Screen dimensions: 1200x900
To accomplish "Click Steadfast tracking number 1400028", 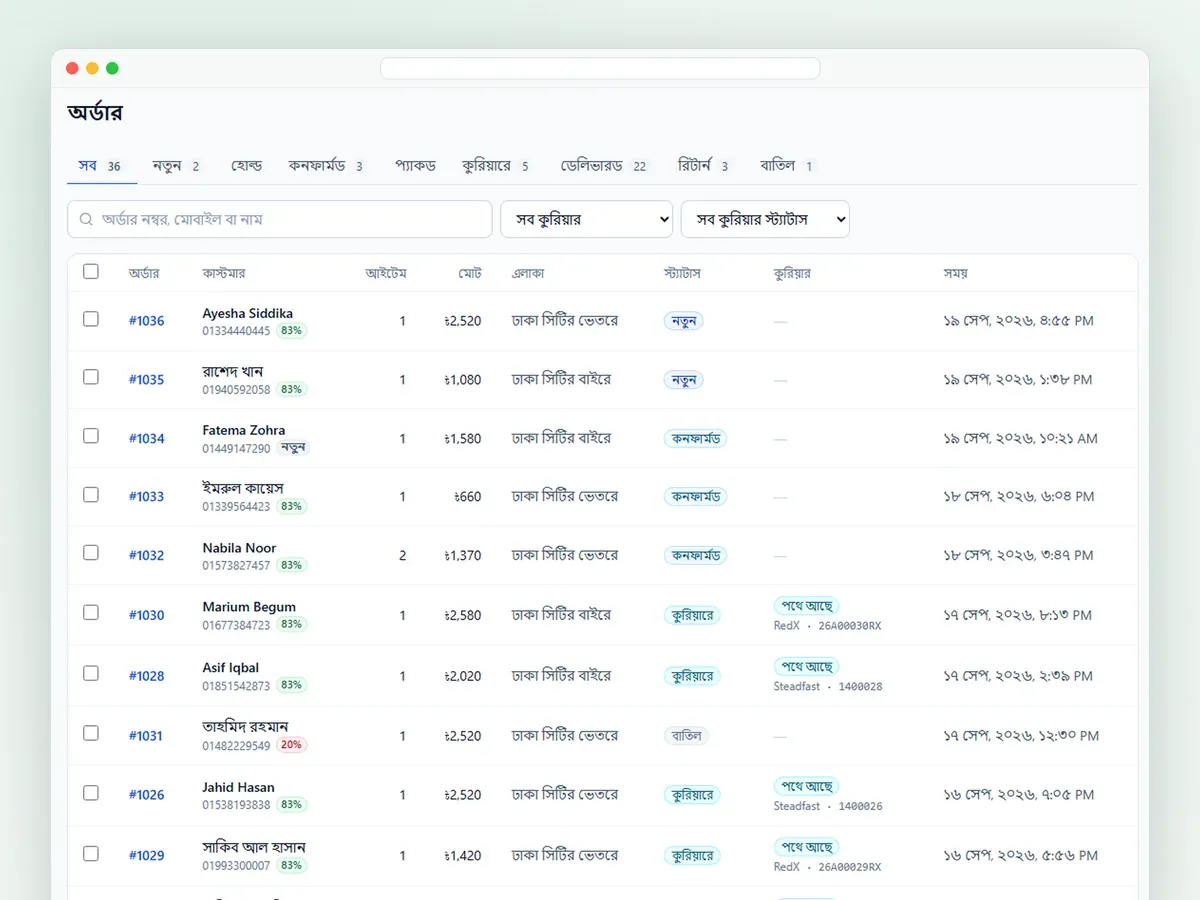I will tap(860, 687).
